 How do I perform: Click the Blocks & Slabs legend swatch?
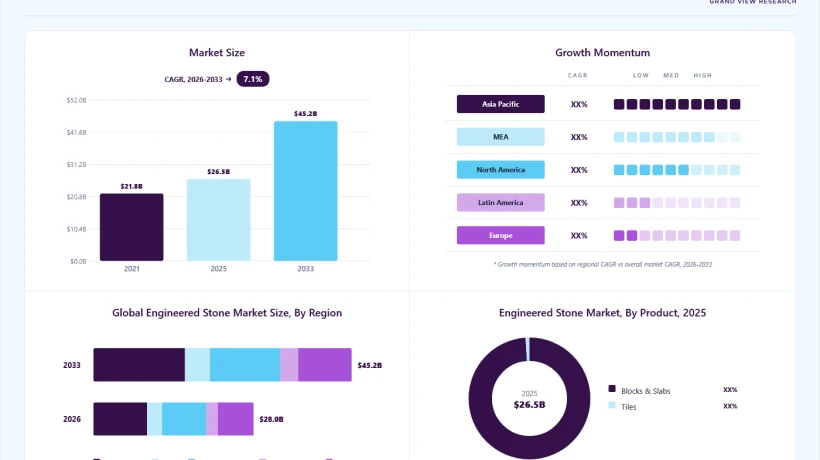coord(612,388)
